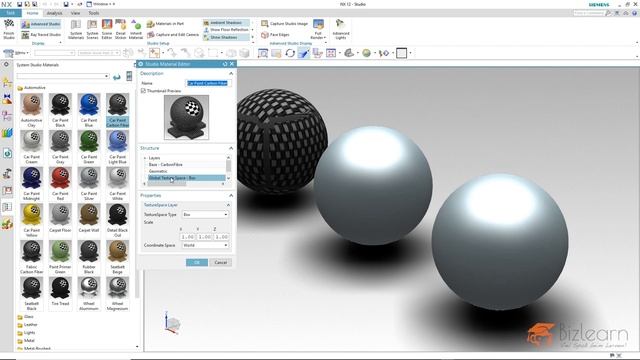Image resolution: width=640 pixels, height=360 pixels.
Task: Toggle Ambient Shadows option
Action: click(x=226, y=23)
